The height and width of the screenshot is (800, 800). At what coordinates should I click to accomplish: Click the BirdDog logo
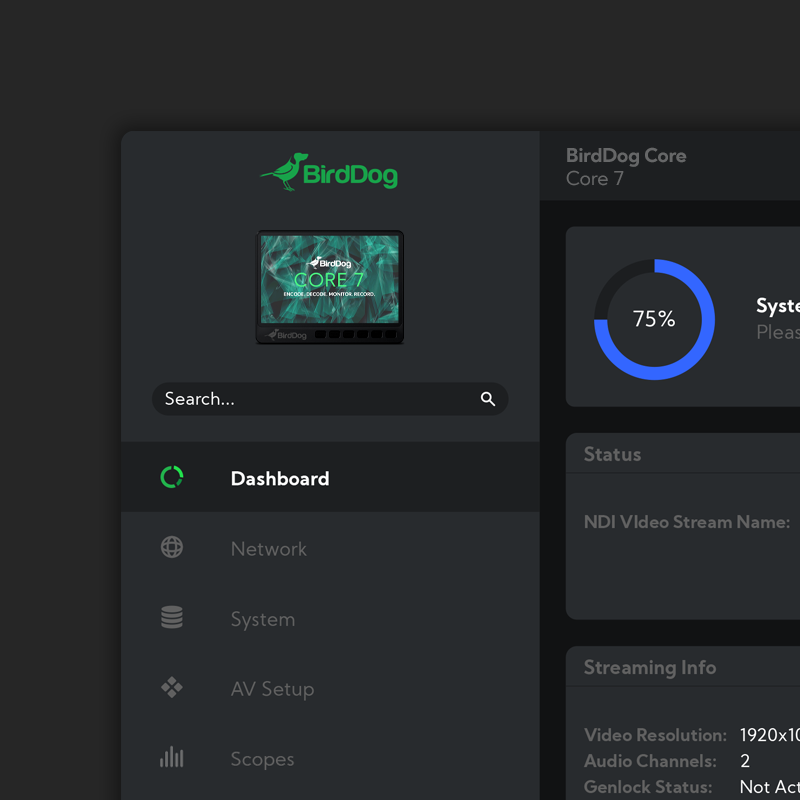[x=329, y=172]
